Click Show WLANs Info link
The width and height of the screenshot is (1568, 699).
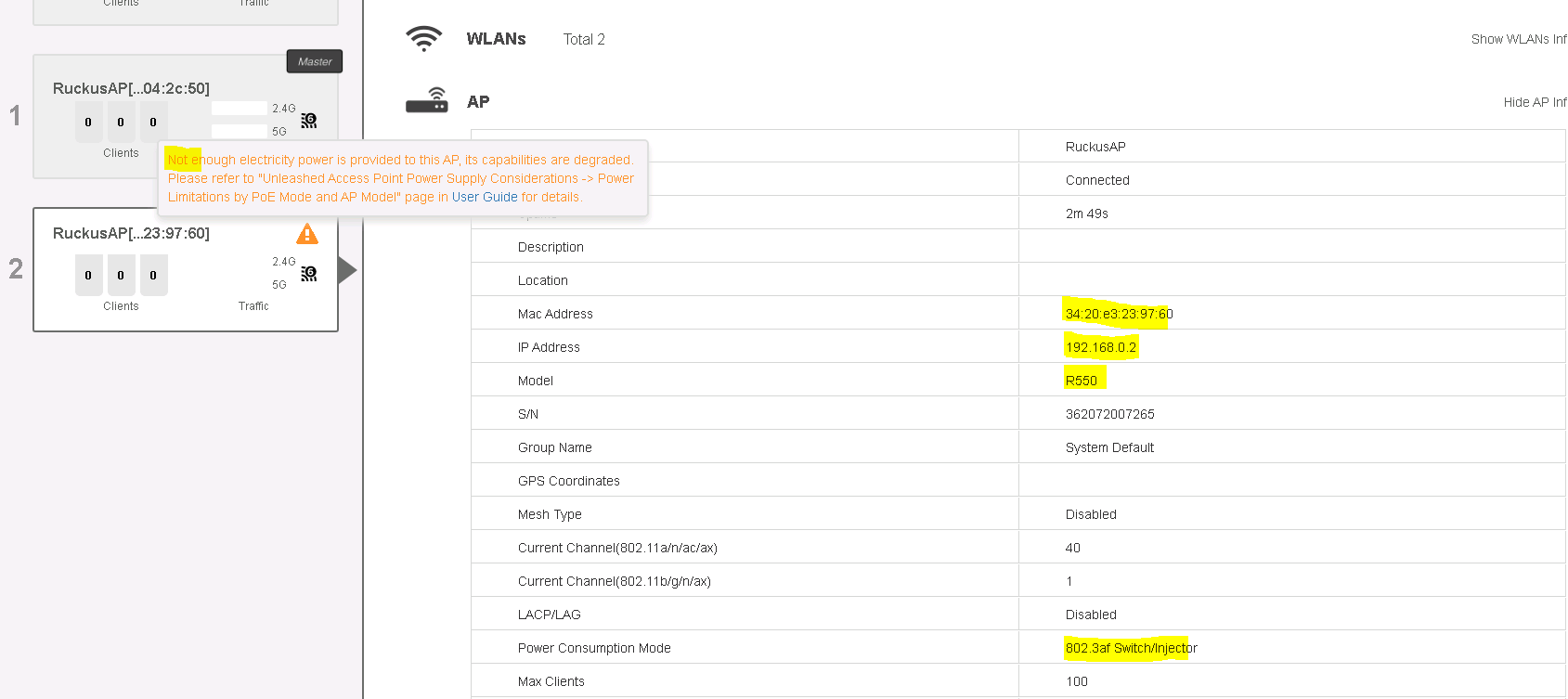pos(1519,39)
